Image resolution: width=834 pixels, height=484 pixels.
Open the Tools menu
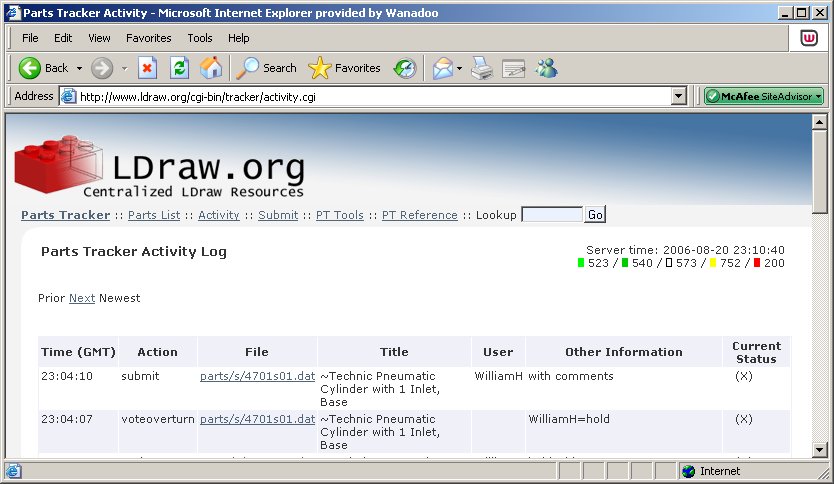click(x=199, y=38)
